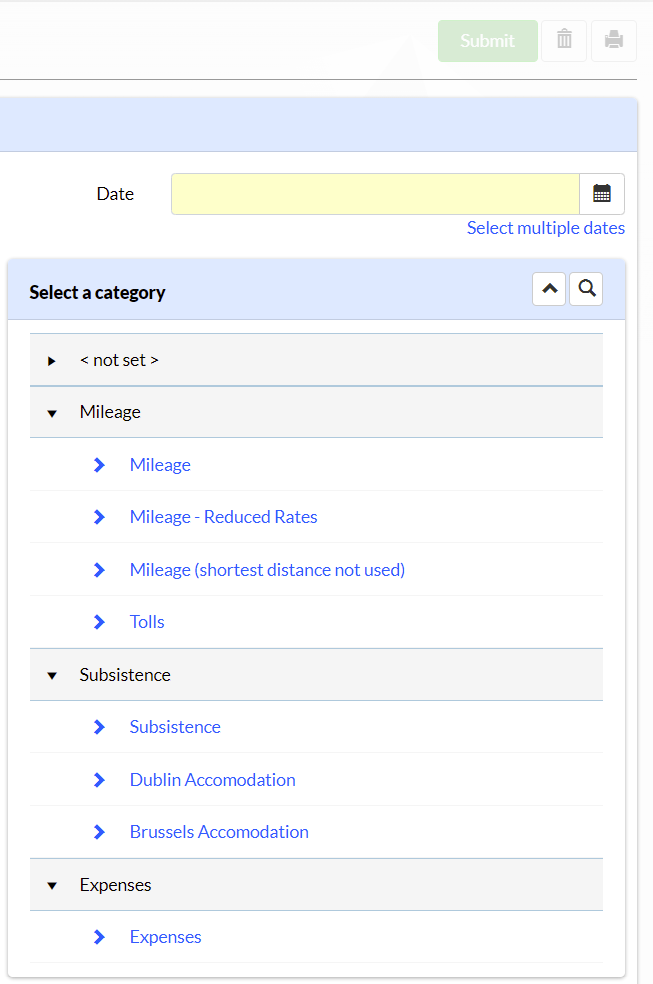Image resolution: width=653 pixels, height=984 pixels.
Task: Select the Expenses category link
Action: [x=166, y=937]
